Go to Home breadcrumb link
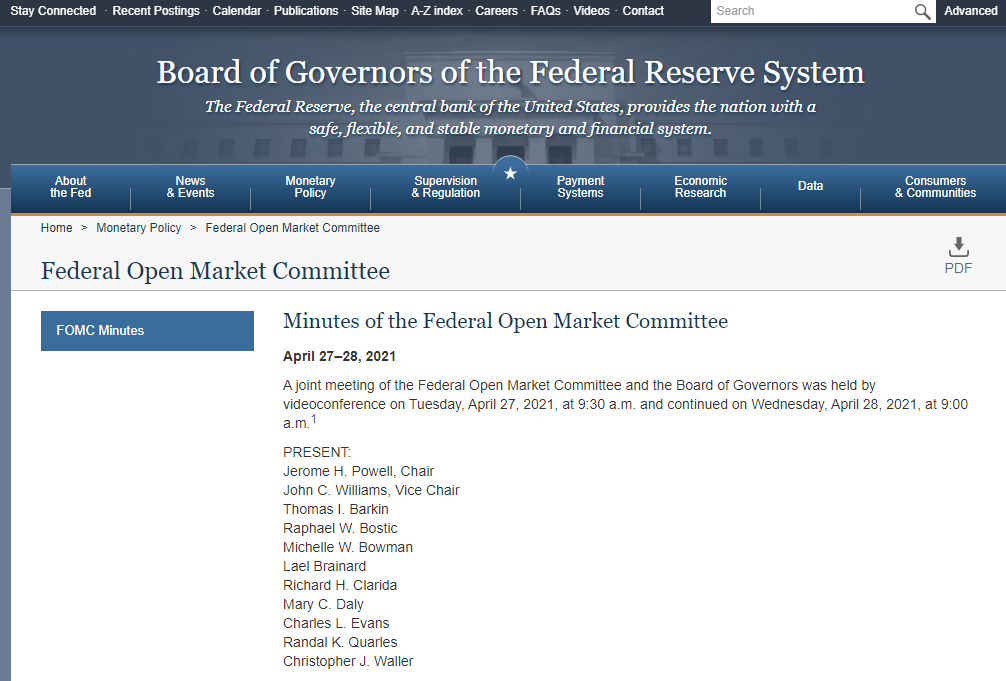1006x681 pixels. 56,228
